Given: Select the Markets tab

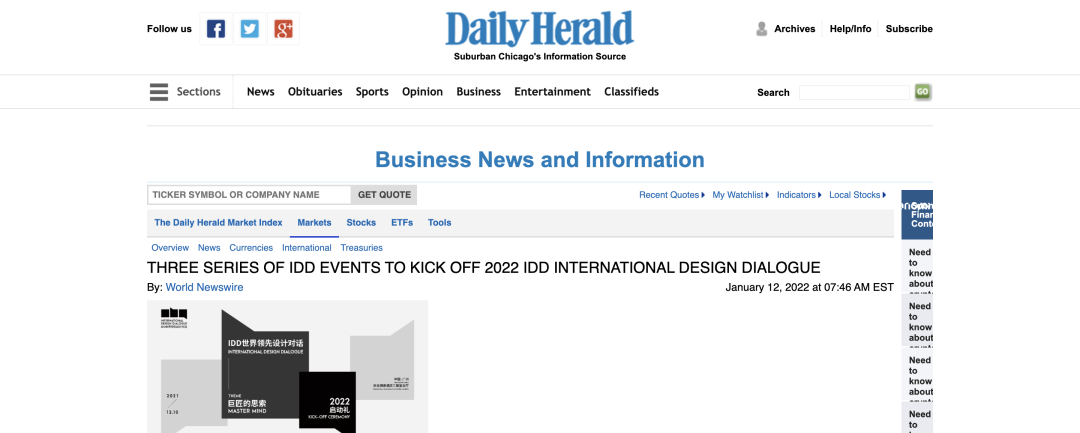Looking at the screenshot, I should pyautogui.click(x=314, y=222).
